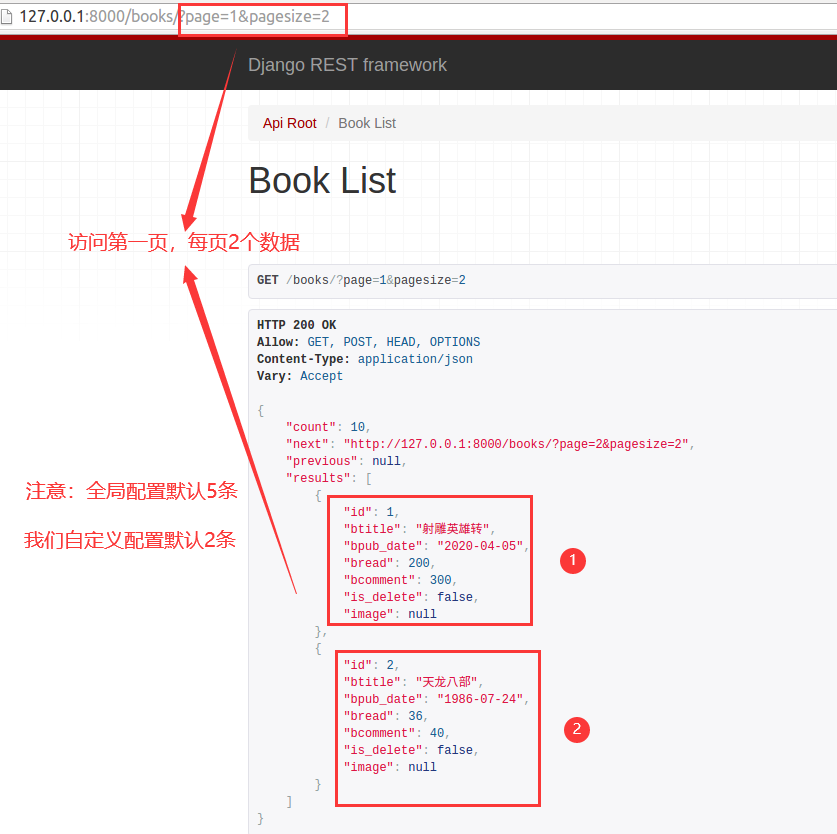Screen dimensions: 837x834
Task: Click Content-Type application/json header
Action: 365,359
